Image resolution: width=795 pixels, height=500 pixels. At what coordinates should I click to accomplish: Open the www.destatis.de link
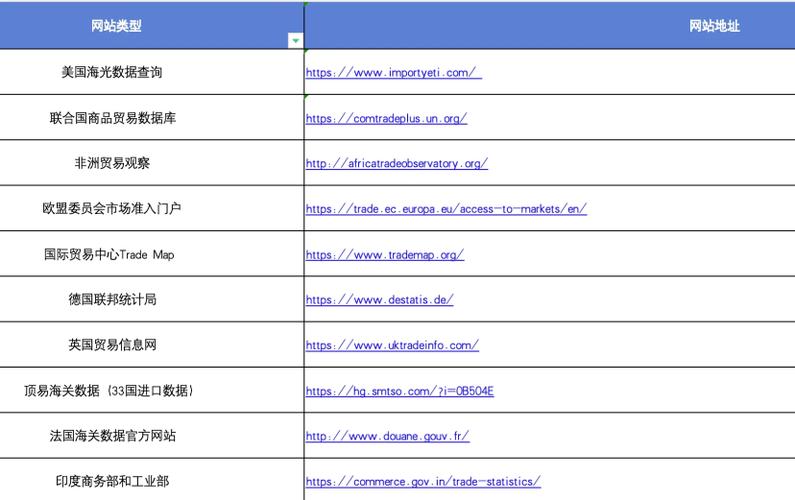(379, 300)
